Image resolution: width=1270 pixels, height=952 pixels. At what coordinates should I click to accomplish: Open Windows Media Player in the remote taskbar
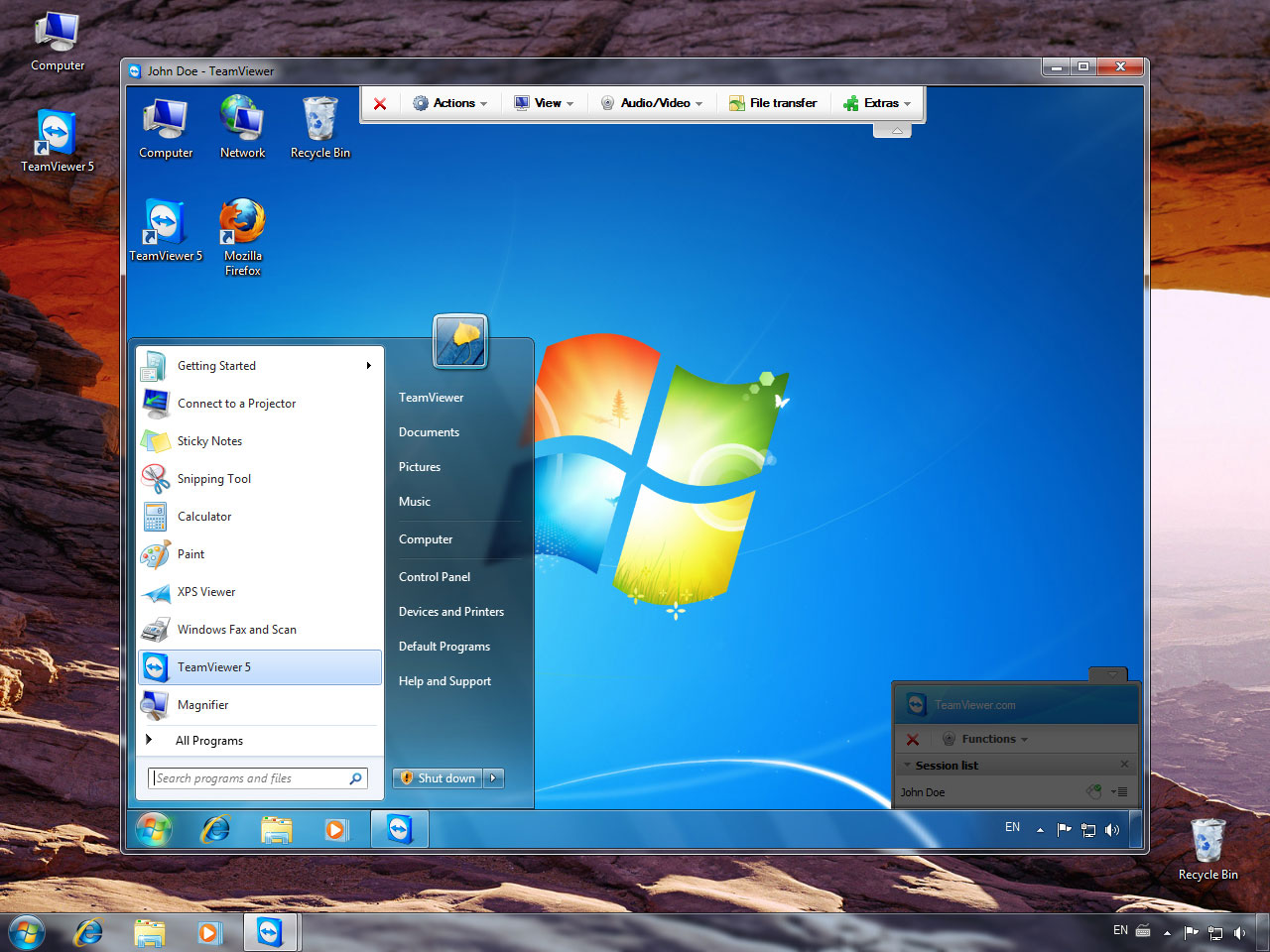pyautogui.click(x=336, y=829)
